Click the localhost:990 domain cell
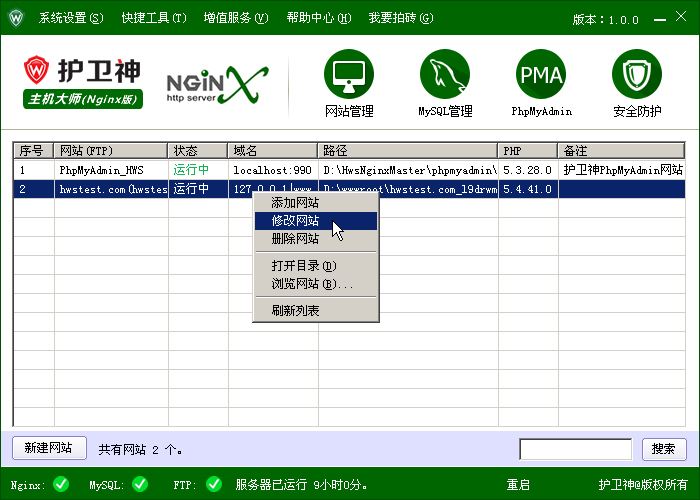 tap(272, 170)
